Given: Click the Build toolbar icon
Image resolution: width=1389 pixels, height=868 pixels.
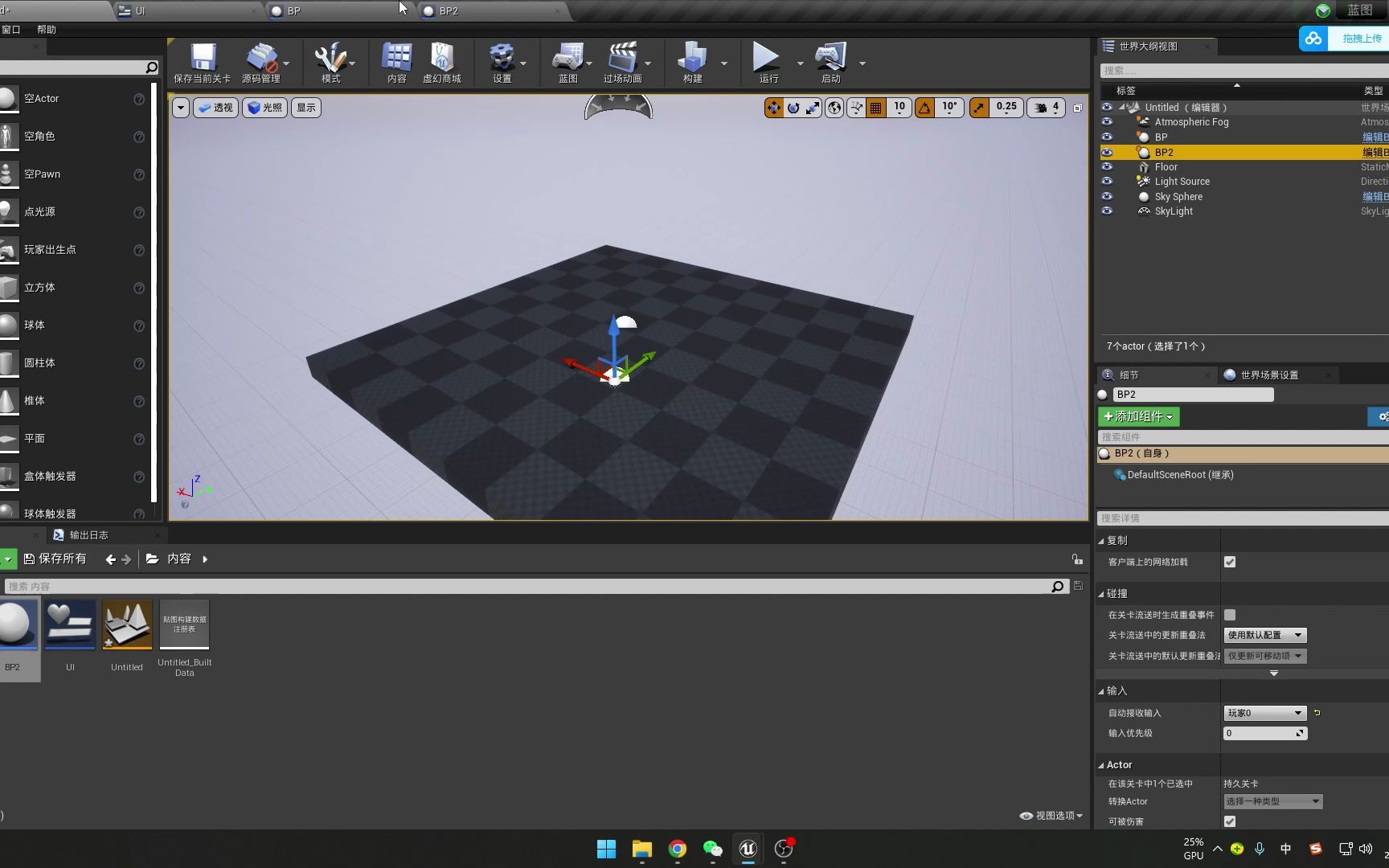Looking at the screenshot, I should click(692, 63).
